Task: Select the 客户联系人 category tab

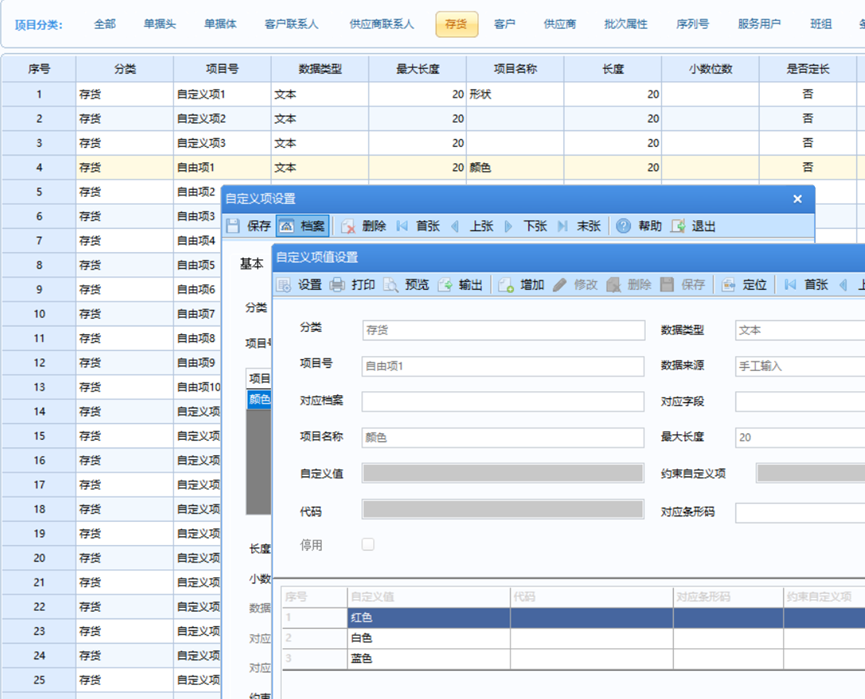Action: (291, 24)
